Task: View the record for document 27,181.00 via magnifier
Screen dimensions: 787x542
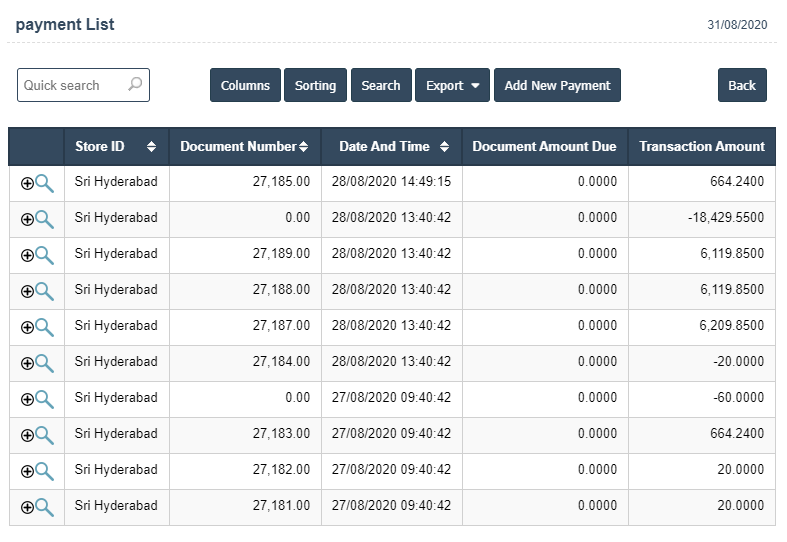Action: click(45, 506)
